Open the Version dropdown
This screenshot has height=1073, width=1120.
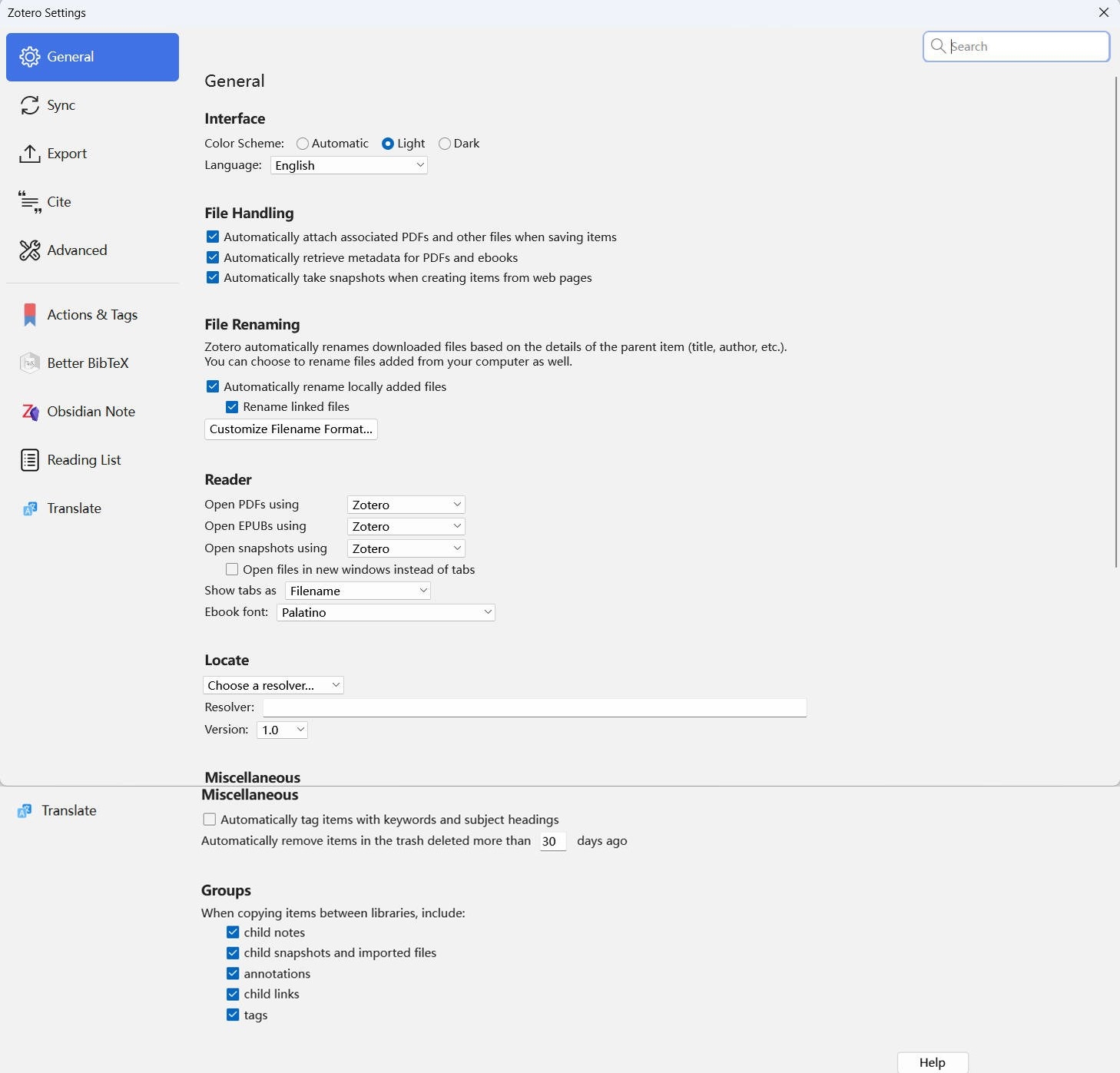coord(283,730)
